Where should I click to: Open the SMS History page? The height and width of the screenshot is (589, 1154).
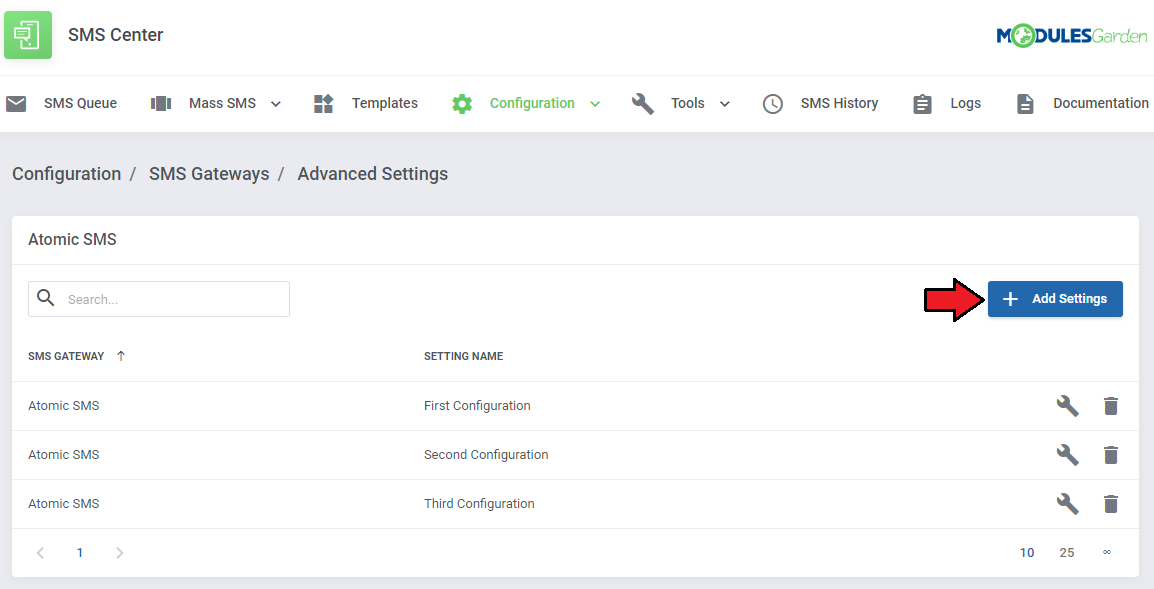[x=840, y=103]
